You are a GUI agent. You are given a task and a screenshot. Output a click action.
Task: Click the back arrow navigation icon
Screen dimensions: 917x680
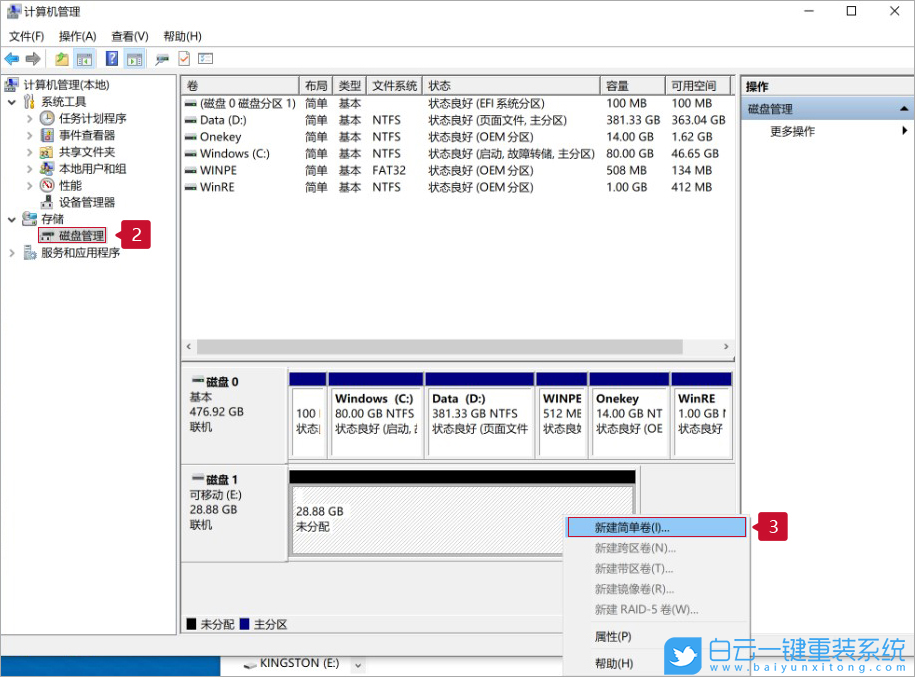tap(13, 58)
